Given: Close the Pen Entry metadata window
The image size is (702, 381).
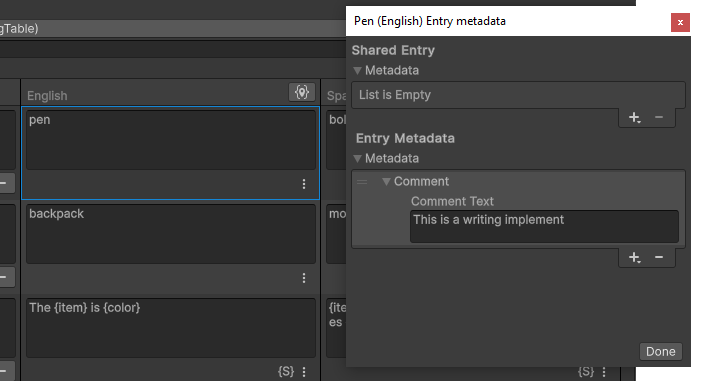Looking at the screenshot, I should coord(680,22).
